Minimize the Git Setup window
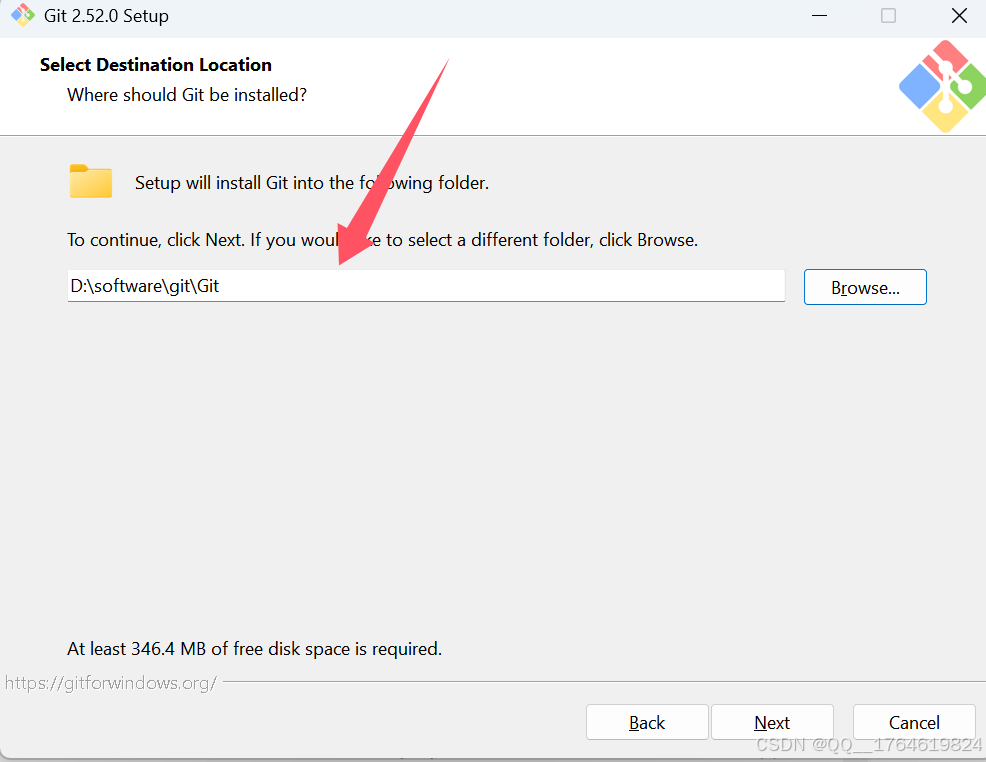986x762 pixels. pyautogui.click(x=819, y=16)
